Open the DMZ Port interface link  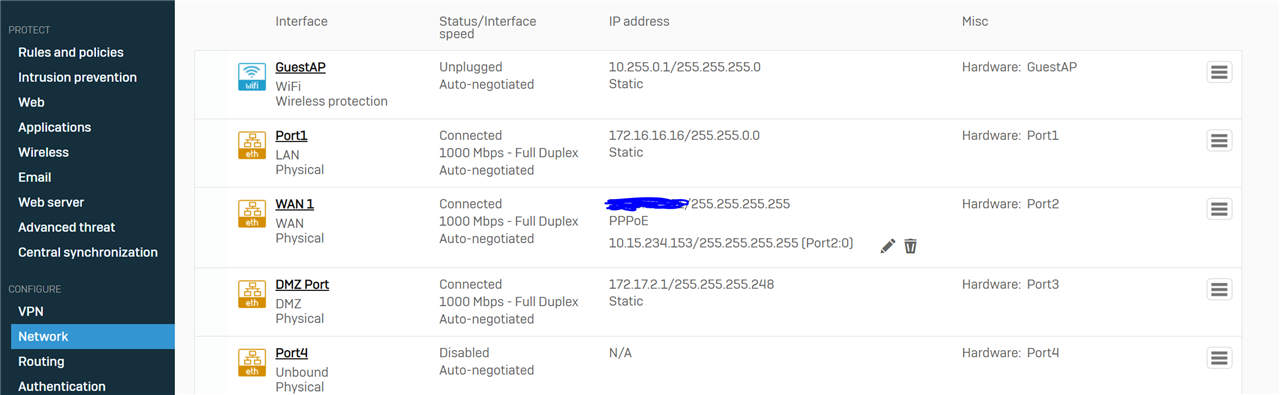pos(302,285)
